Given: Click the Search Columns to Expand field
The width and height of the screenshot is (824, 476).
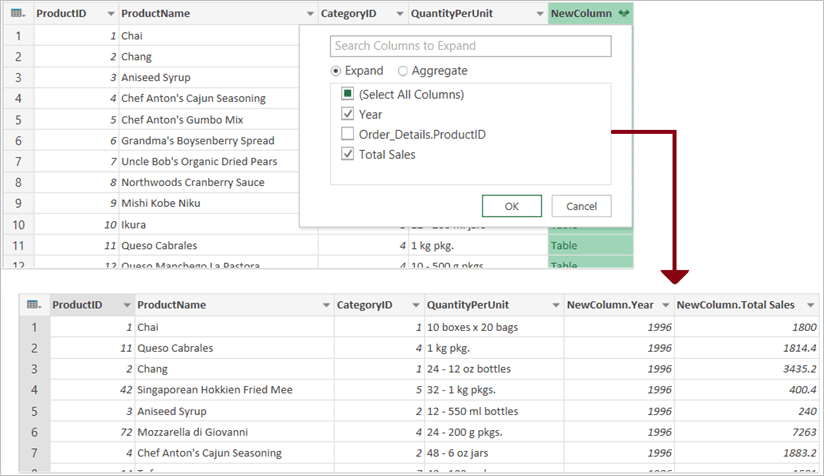Looking at the screenshot, I should click(x=470, y=46).
